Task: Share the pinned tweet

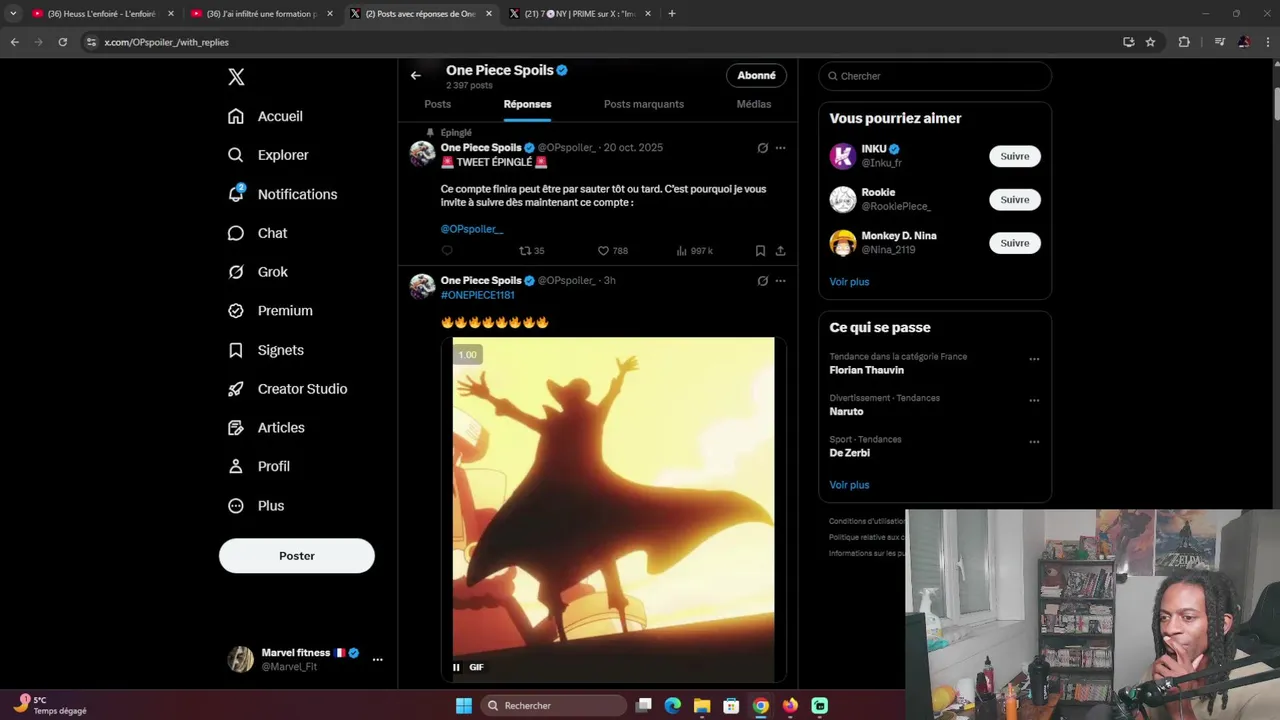Action: pos(780,251)
